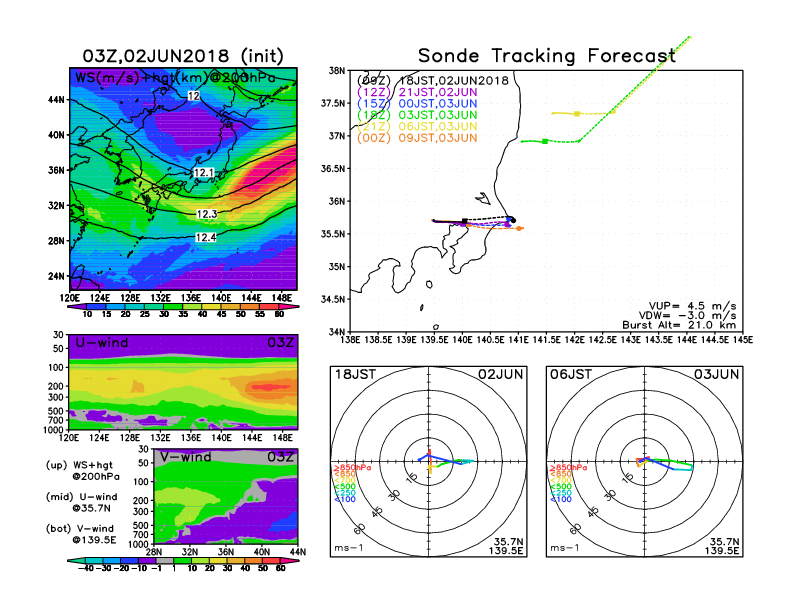792x612 pixels.
Task: Click the '35.7N 139.5E' label on right hodograph
Action: click(x=722, y=546)
